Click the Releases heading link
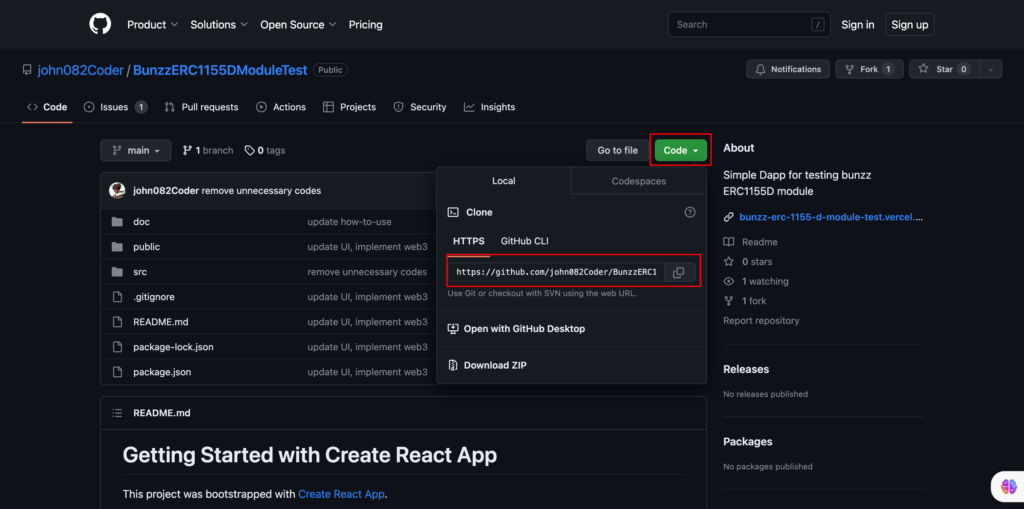The width and height of the screenshot is (1024, 509). tap(746, 369)
